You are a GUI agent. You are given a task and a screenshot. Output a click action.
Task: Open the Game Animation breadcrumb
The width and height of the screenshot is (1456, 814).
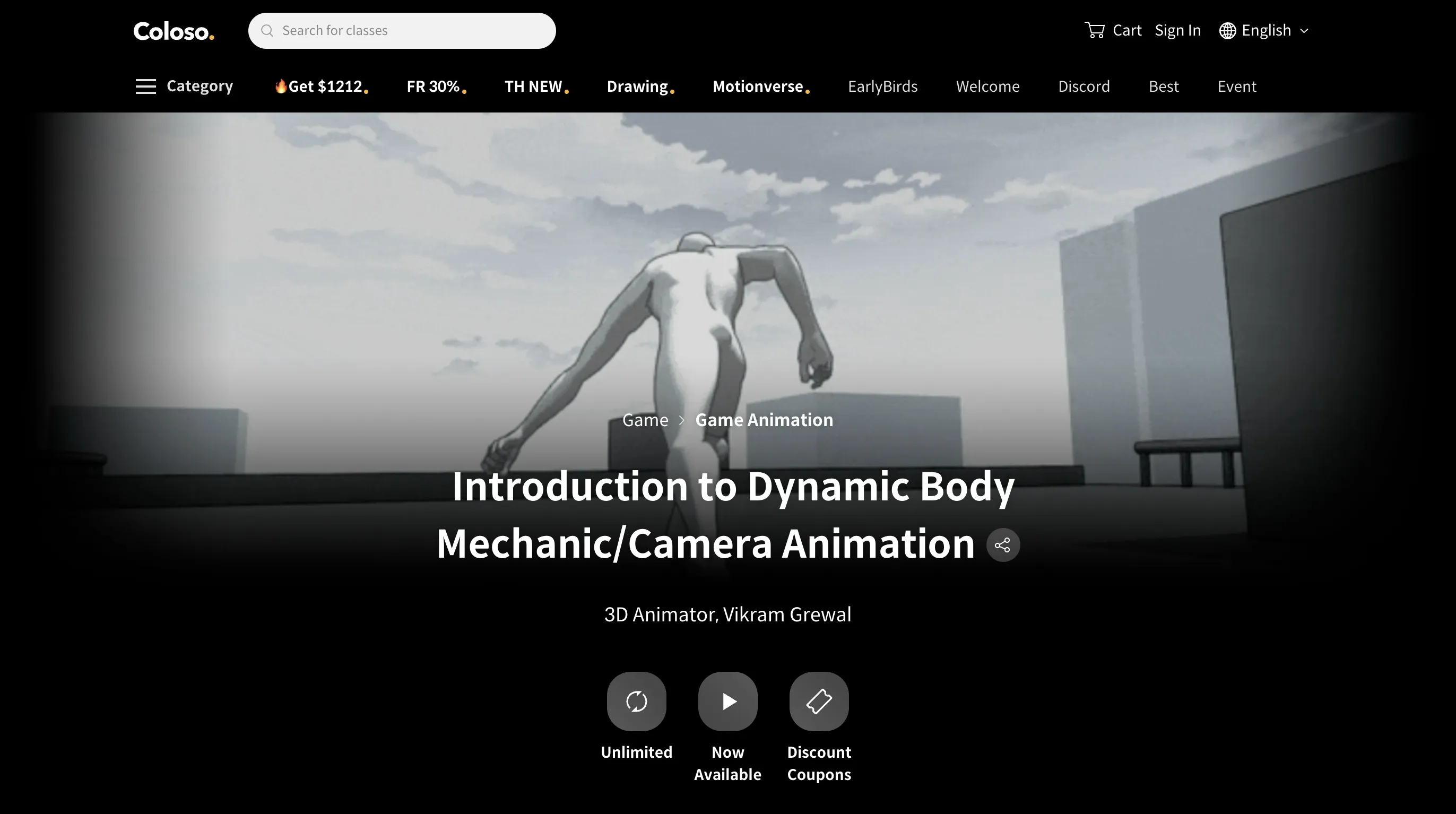click(x=764, y=420)
